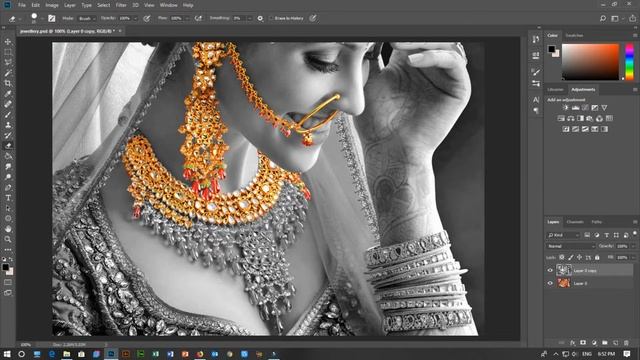
Task: Switch to the Paths tab
Action: pos(597,222)
